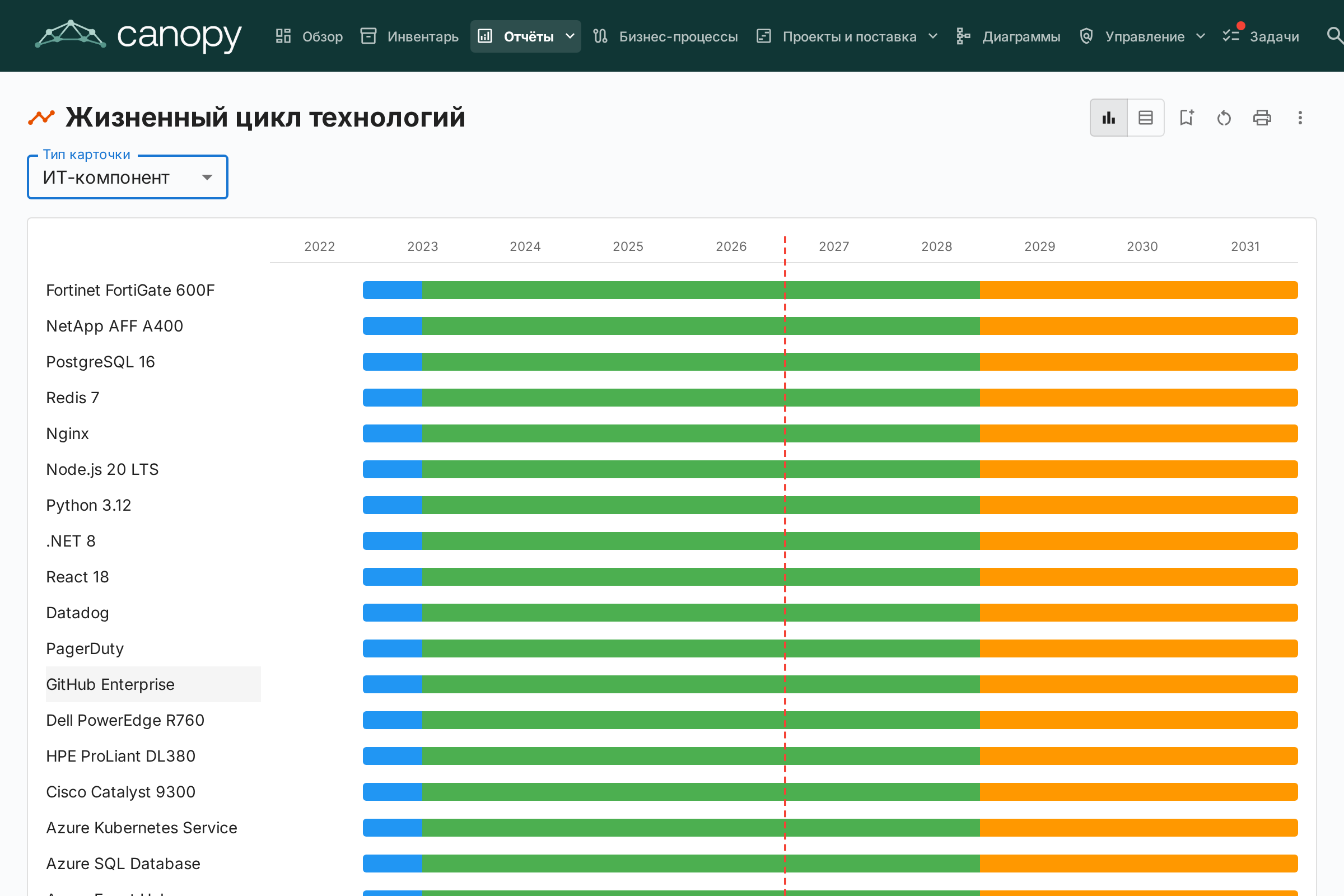Expand the Проекты и поставка chevron
The image size is (1344, 896).
point(932,36)
